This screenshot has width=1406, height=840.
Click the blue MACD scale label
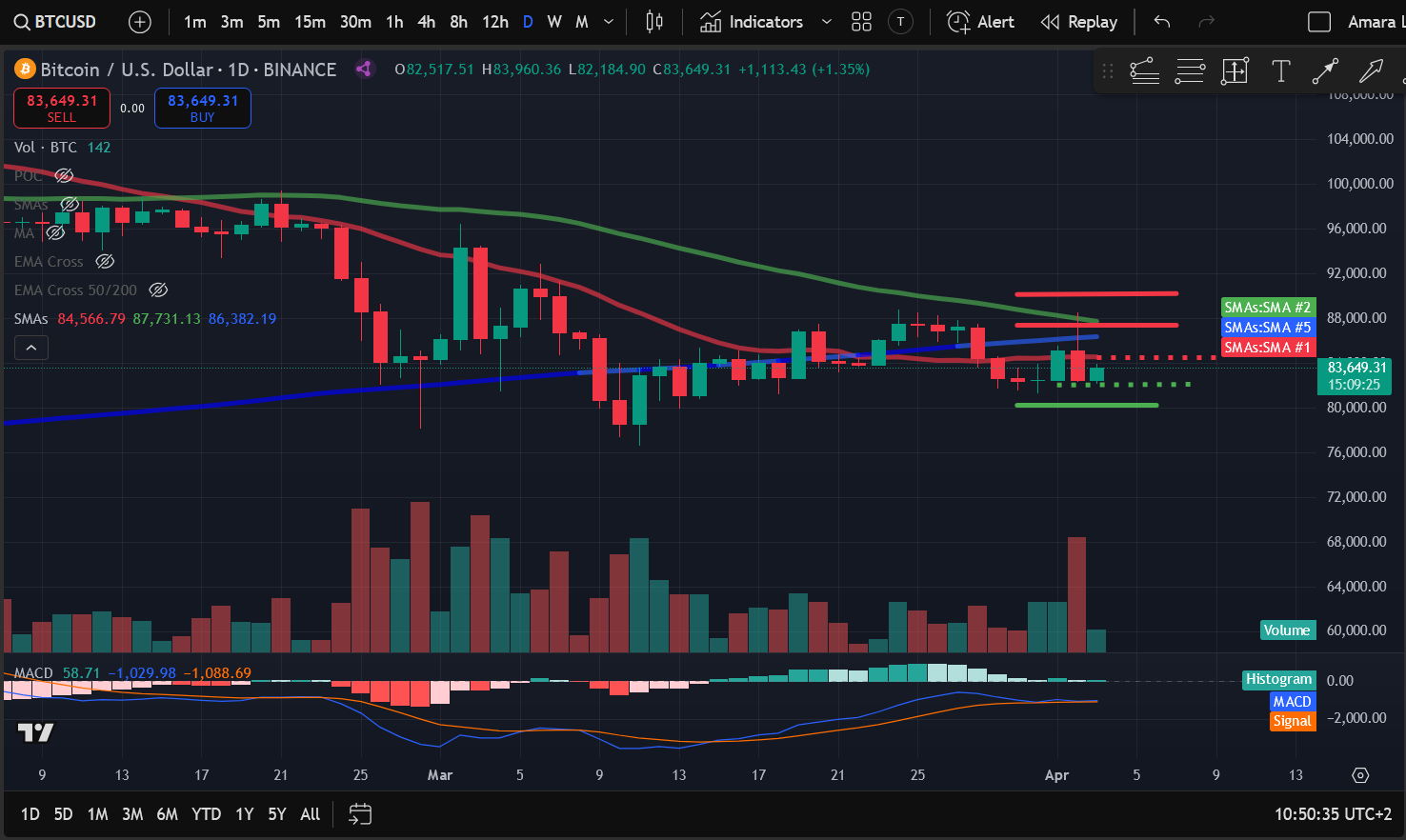pyautogui.click(x=1293, y=701)
